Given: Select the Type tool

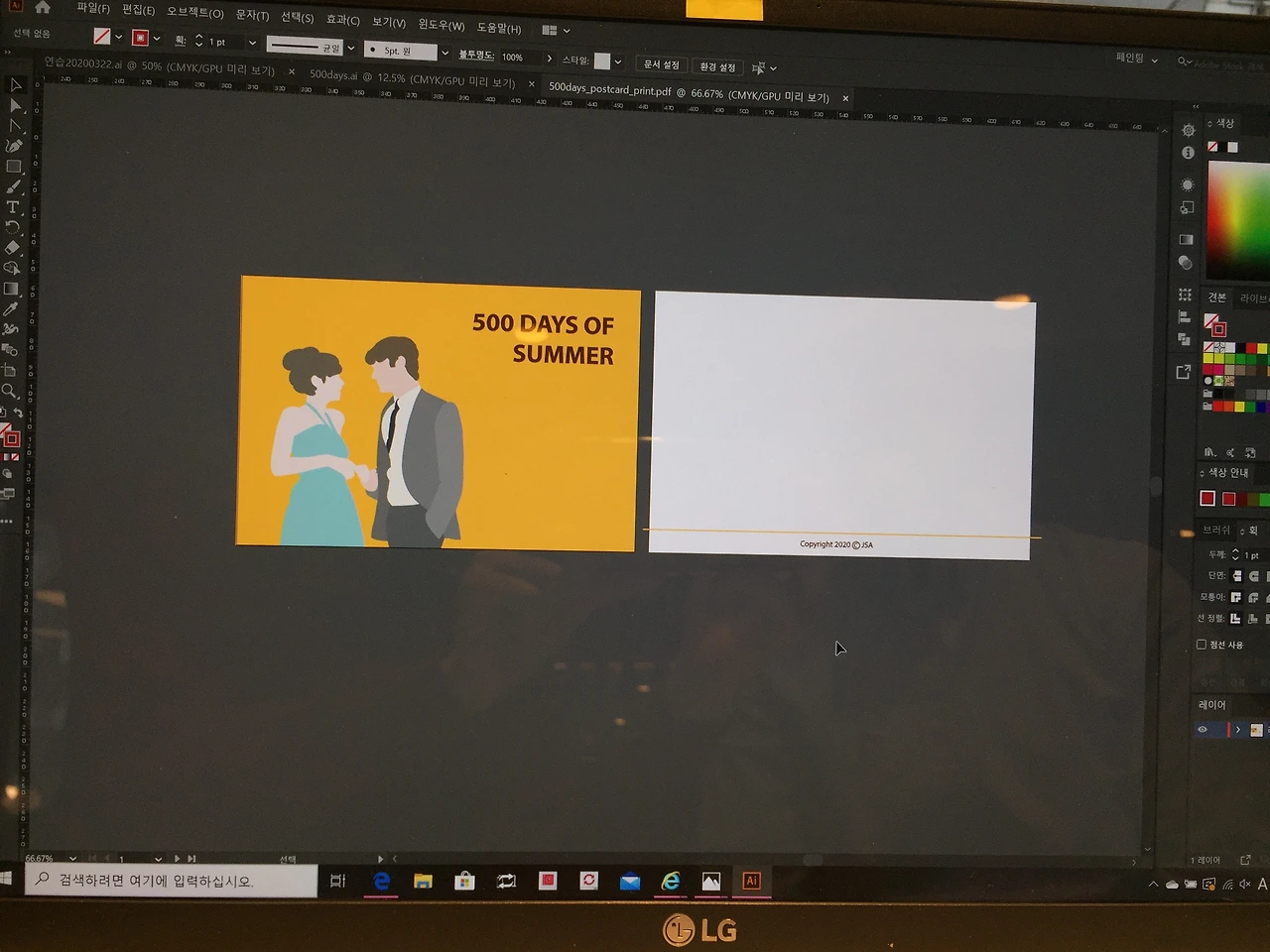Looking at the screenshot, I should click(13, 207).
